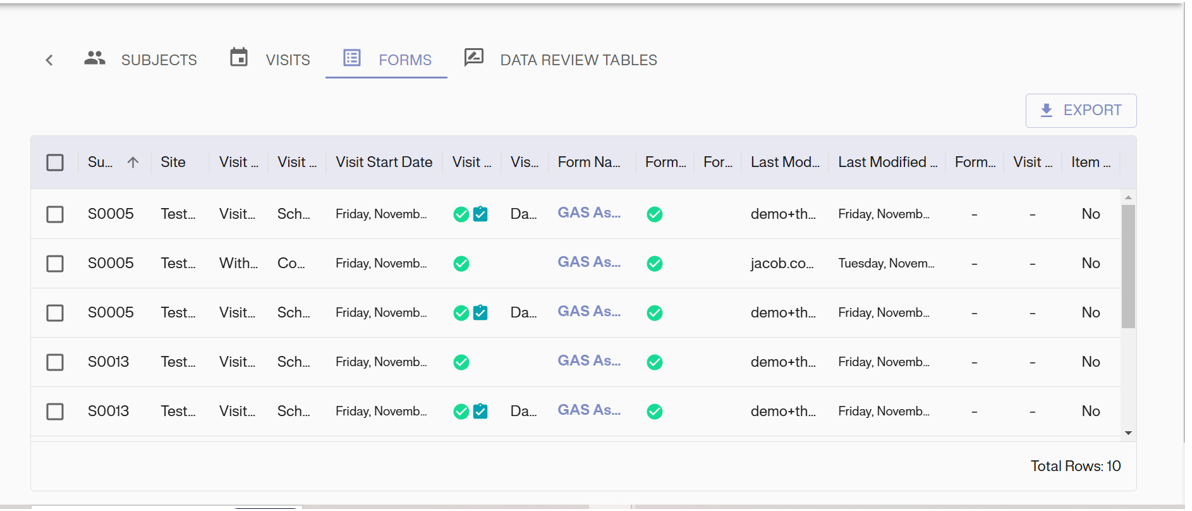Click the vertical scrollbar thumb
1192x511 pixels.
tap(1128, 266)
